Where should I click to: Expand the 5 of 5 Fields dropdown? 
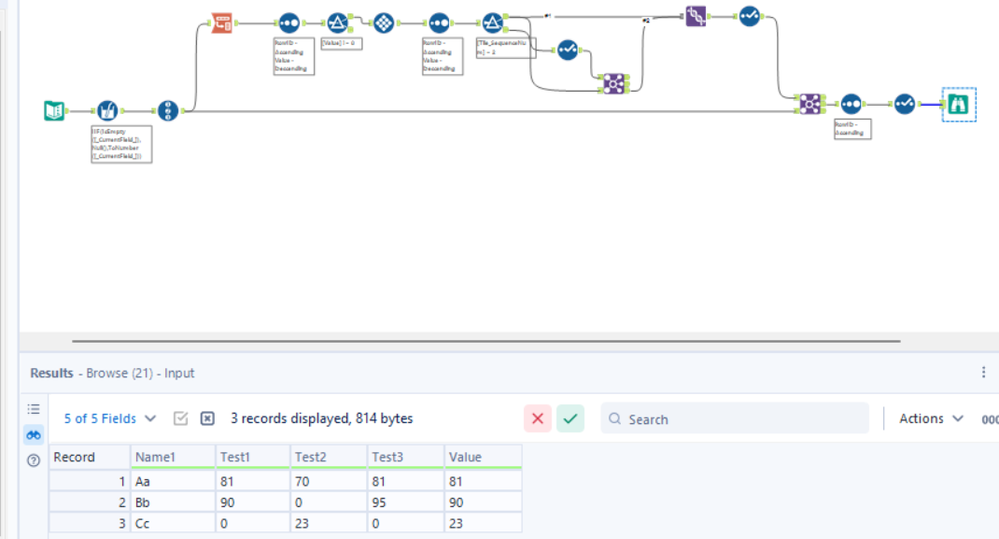[110, 419]
